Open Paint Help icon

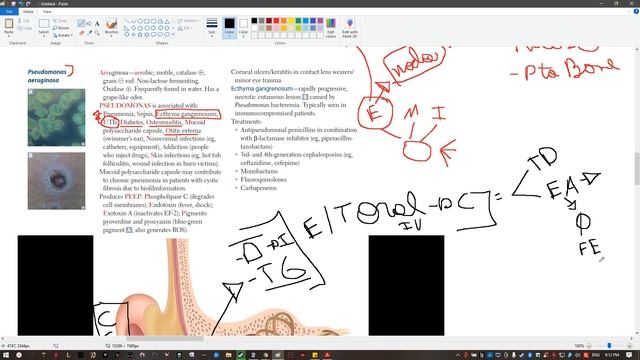[x=636, y=11]
